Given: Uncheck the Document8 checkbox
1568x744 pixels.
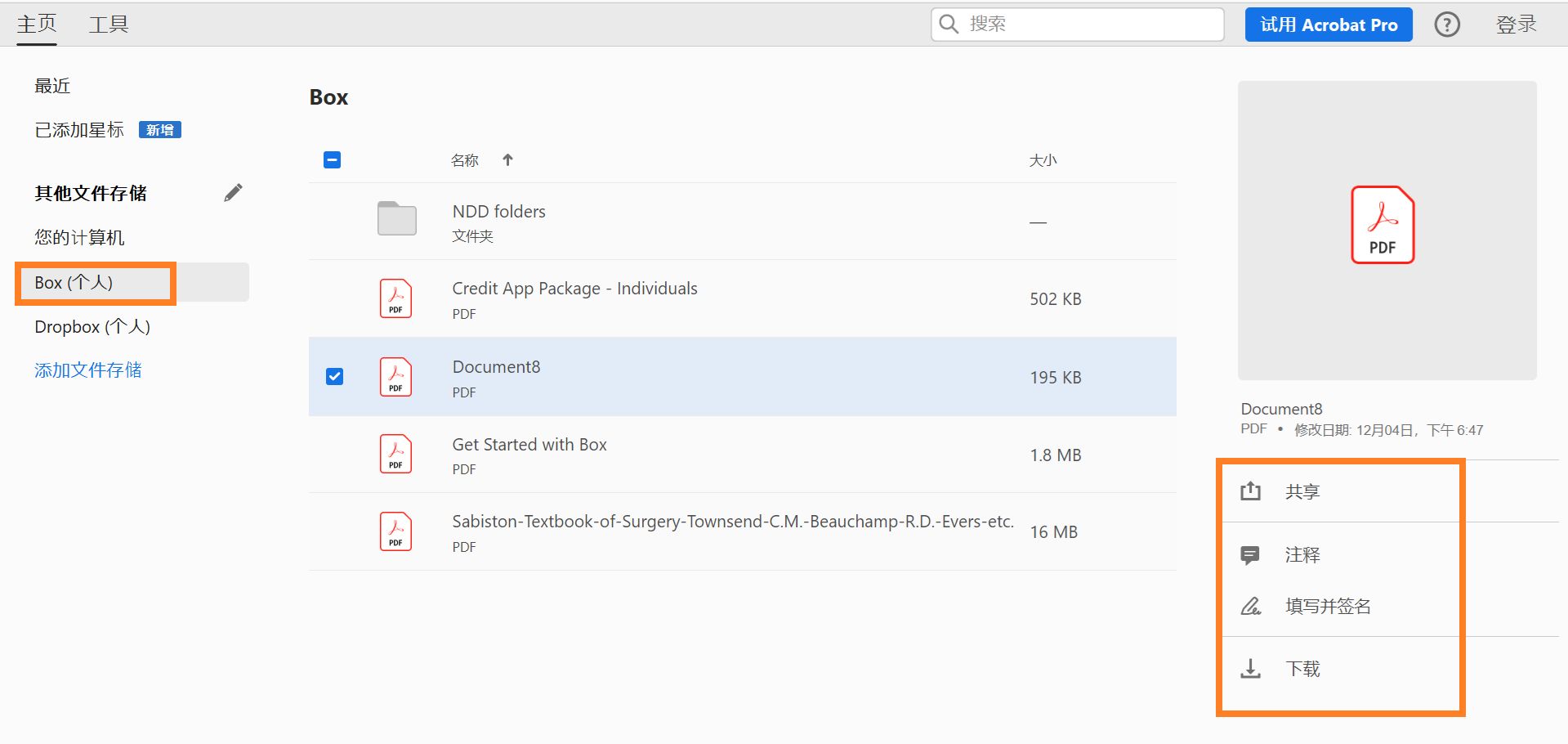Looking at the screenshot, I should tap(334, 376).
